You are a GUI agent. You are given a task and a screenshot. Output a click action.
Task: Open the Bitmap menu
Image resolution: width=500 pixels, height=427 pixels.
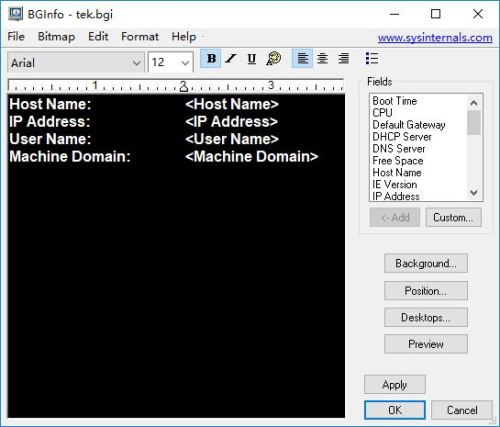click(56, 36)
